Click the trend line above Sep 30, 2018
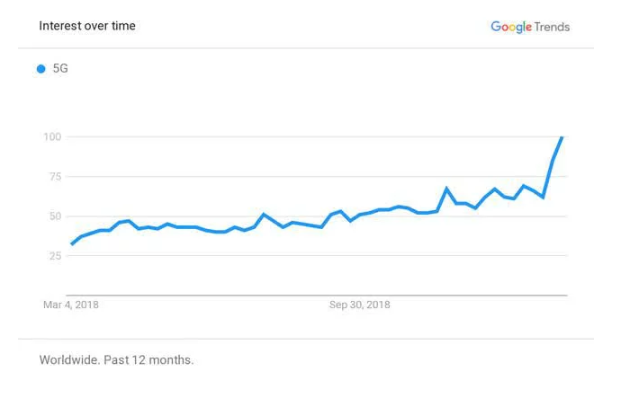 (360, 215)
